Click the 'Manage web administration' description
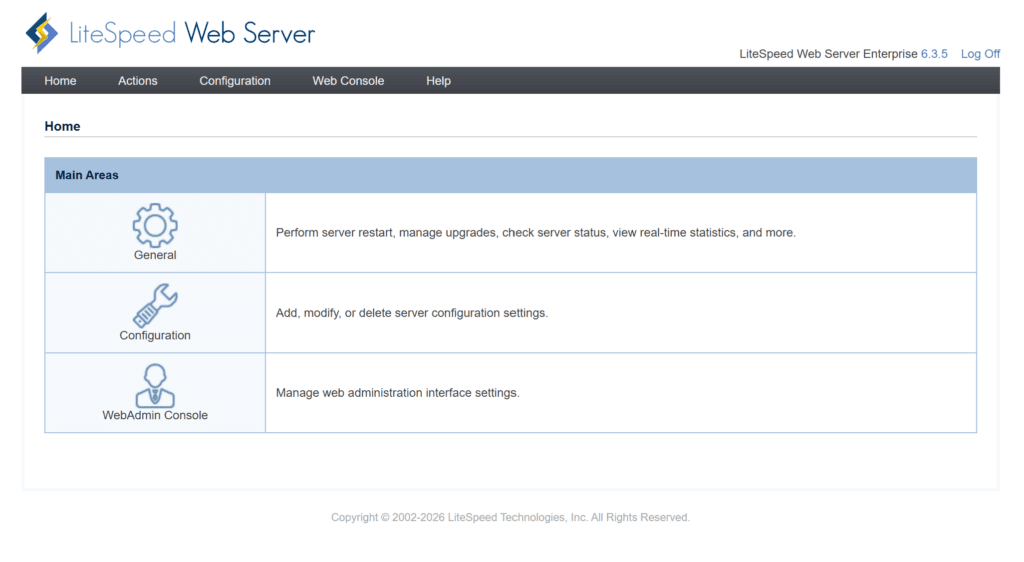Screen dimensions: 1024x562 click(398, 393)
